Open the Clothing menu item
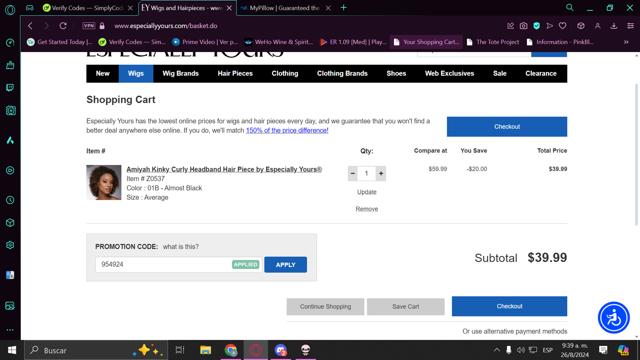Image resolution: width=640 pixels, height=360 pixels. (285, 73)
